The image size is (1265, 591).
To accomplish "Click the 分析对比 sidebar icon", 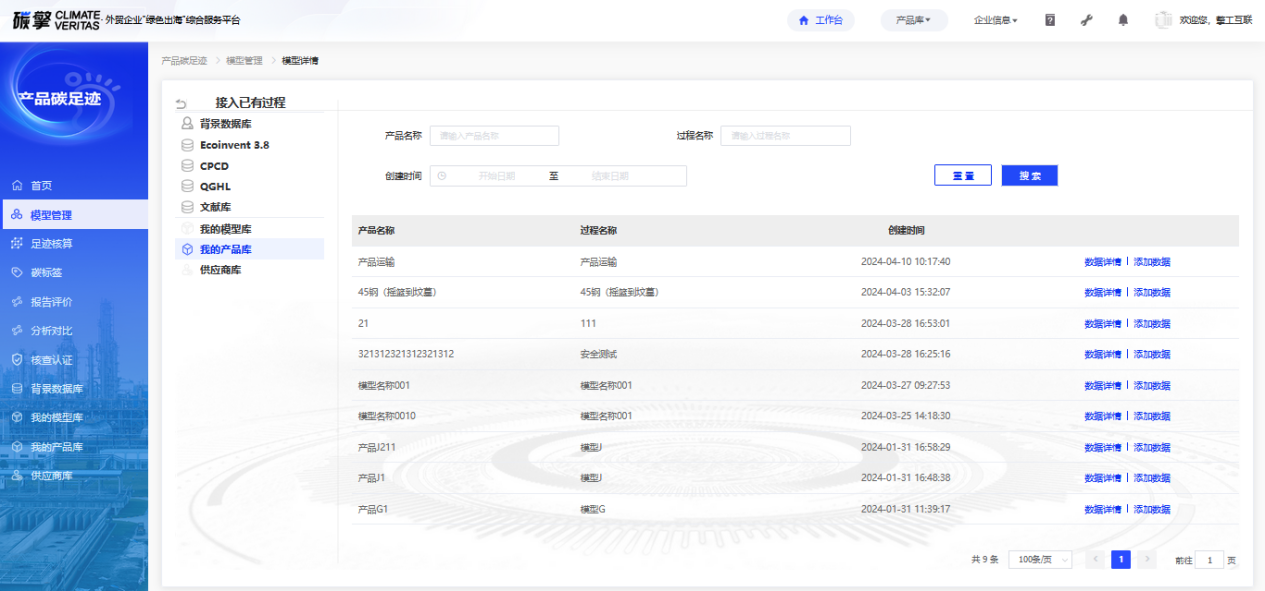I will point(17,330).
